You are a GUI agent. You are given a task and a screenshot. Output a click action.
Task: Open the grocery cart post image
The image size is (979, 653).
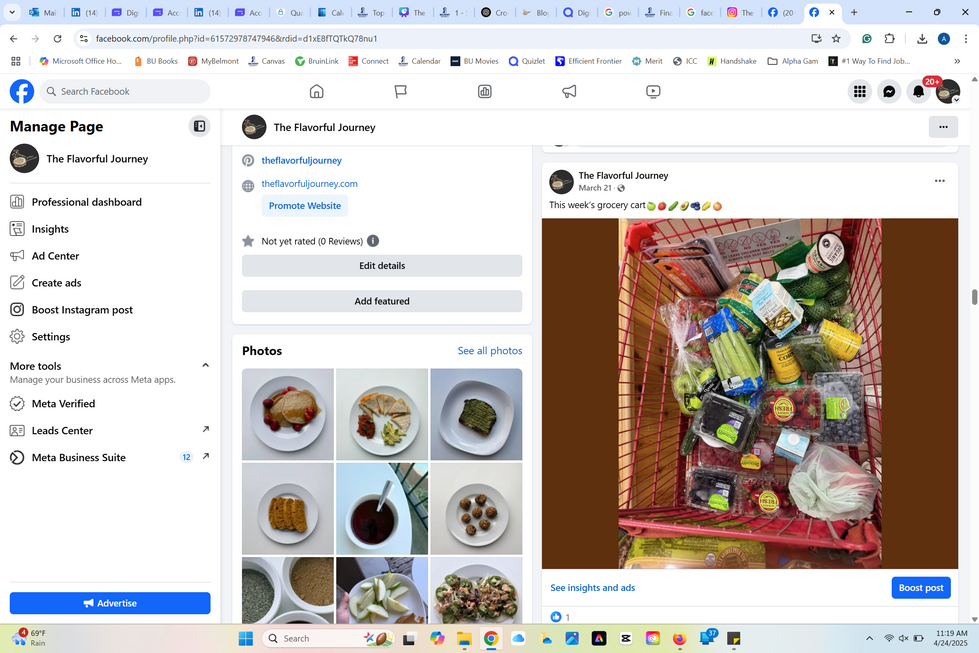pyautogui.click(x=750, y=393)
